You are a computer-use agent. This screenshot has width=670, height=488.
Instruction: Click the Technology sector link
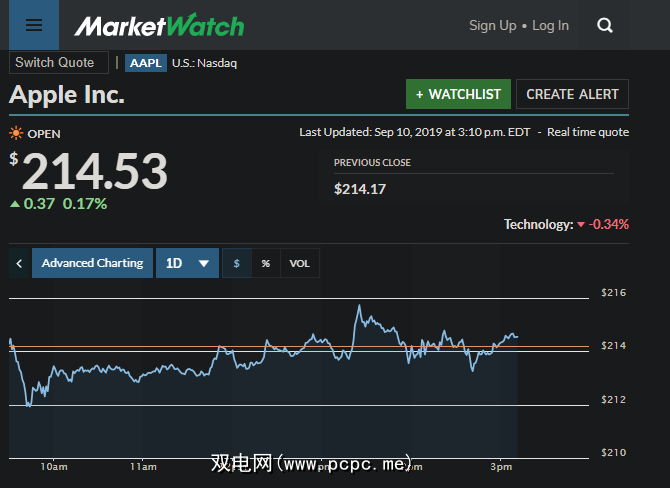(537, 225)
